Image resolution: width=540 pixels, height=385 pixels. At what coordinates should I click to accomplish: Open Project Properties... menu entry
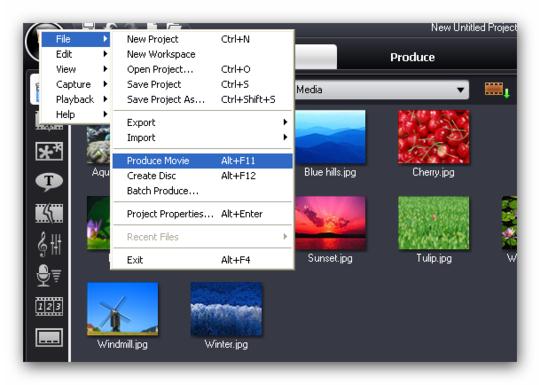202,214
